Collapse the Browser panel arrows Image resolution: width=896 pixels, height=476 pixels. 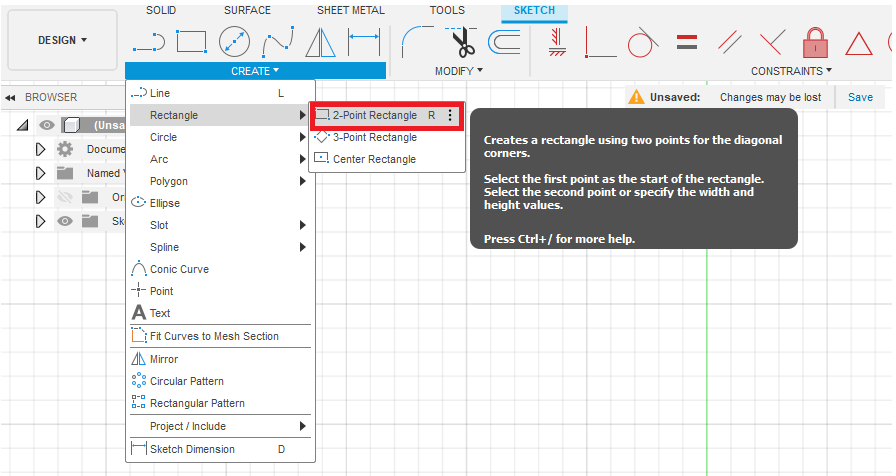click(10, 98)
